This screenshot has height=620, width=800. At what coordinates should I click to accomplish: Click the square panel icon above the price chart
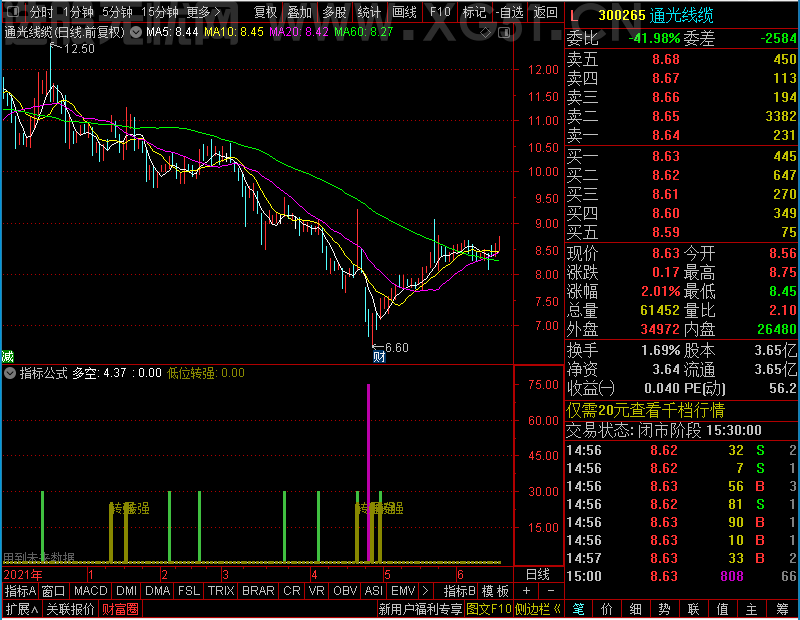pyautogui.click(x=504, y=33)
